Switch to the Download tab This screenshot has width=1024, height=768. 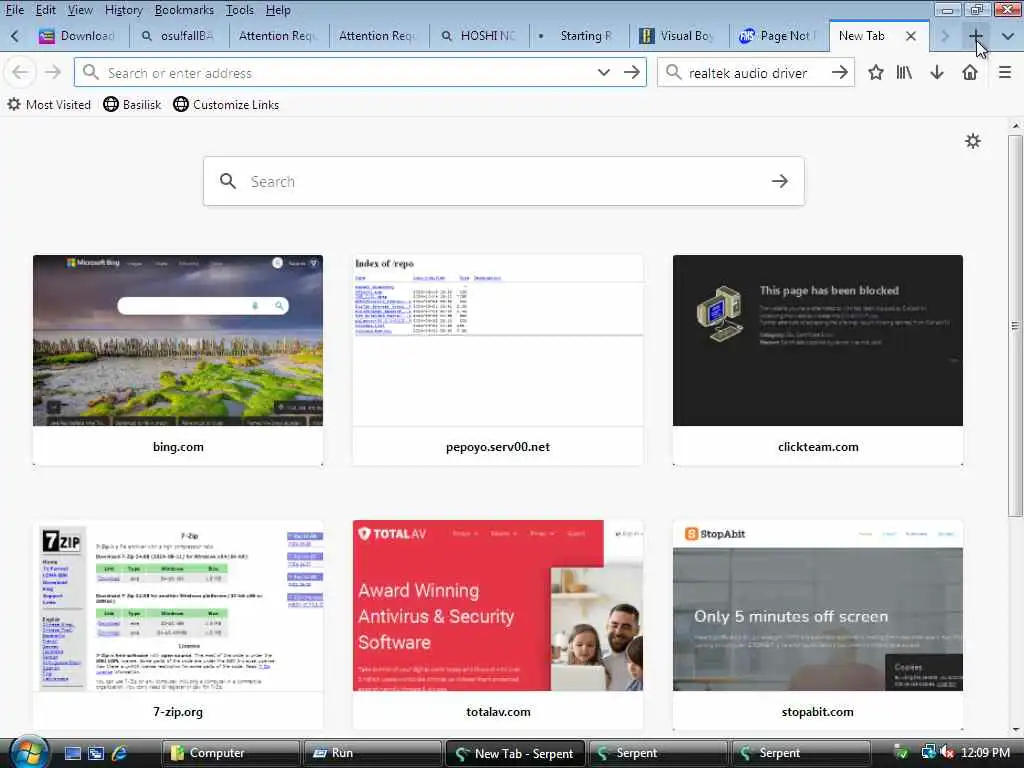79,36
